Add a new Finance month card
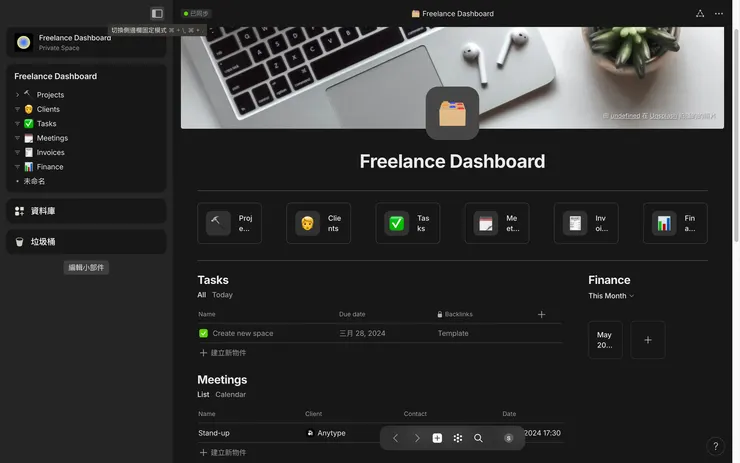Image resolution: width=740 pixels, height=463 pixels. click(x=648, y=340)
